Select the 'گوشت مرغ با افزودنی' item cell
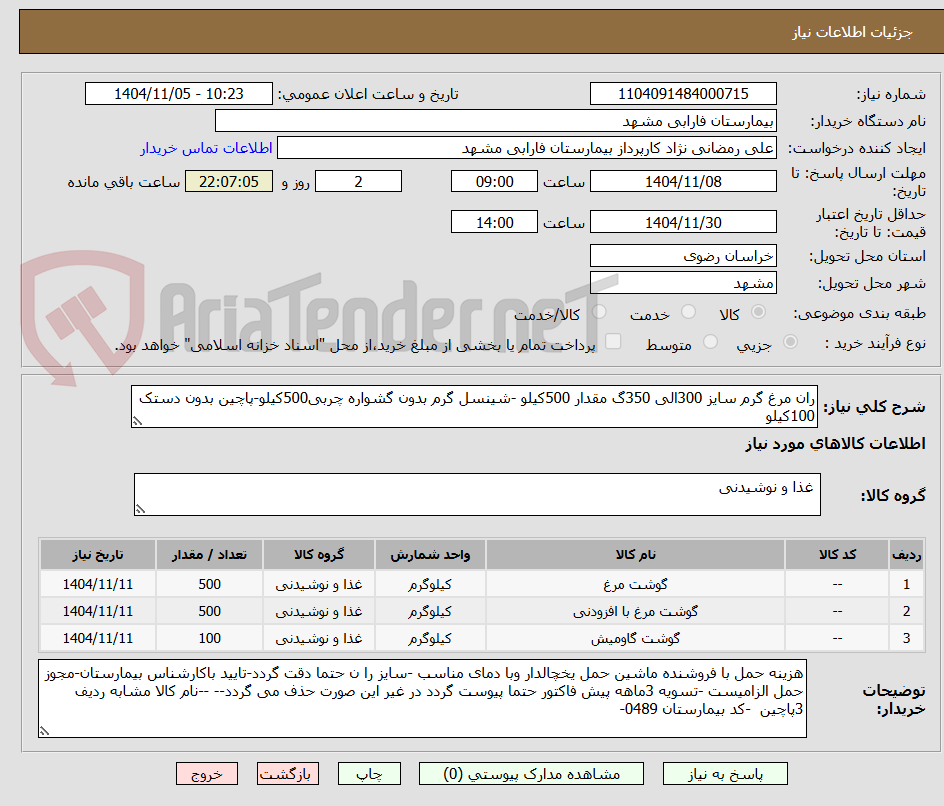This screenshot has width=944, height=806. coord(635,611)
